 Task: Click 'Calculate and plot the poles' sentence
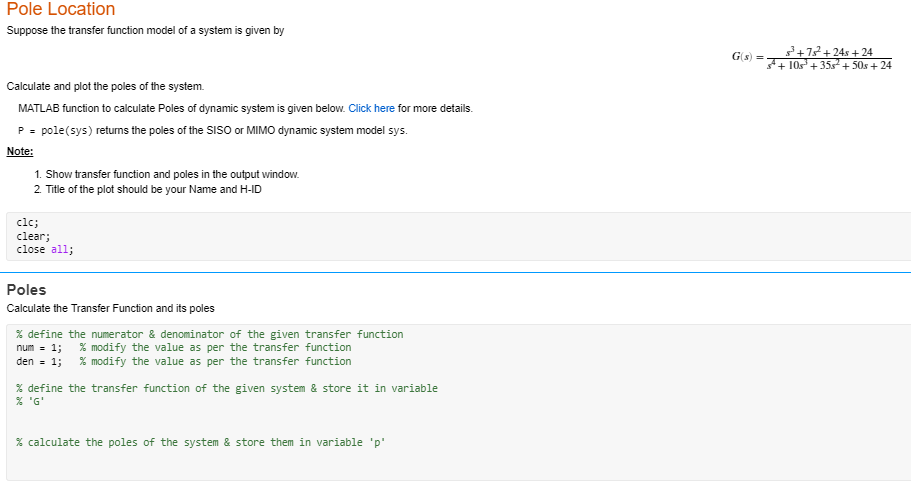[x=105, y=86]
